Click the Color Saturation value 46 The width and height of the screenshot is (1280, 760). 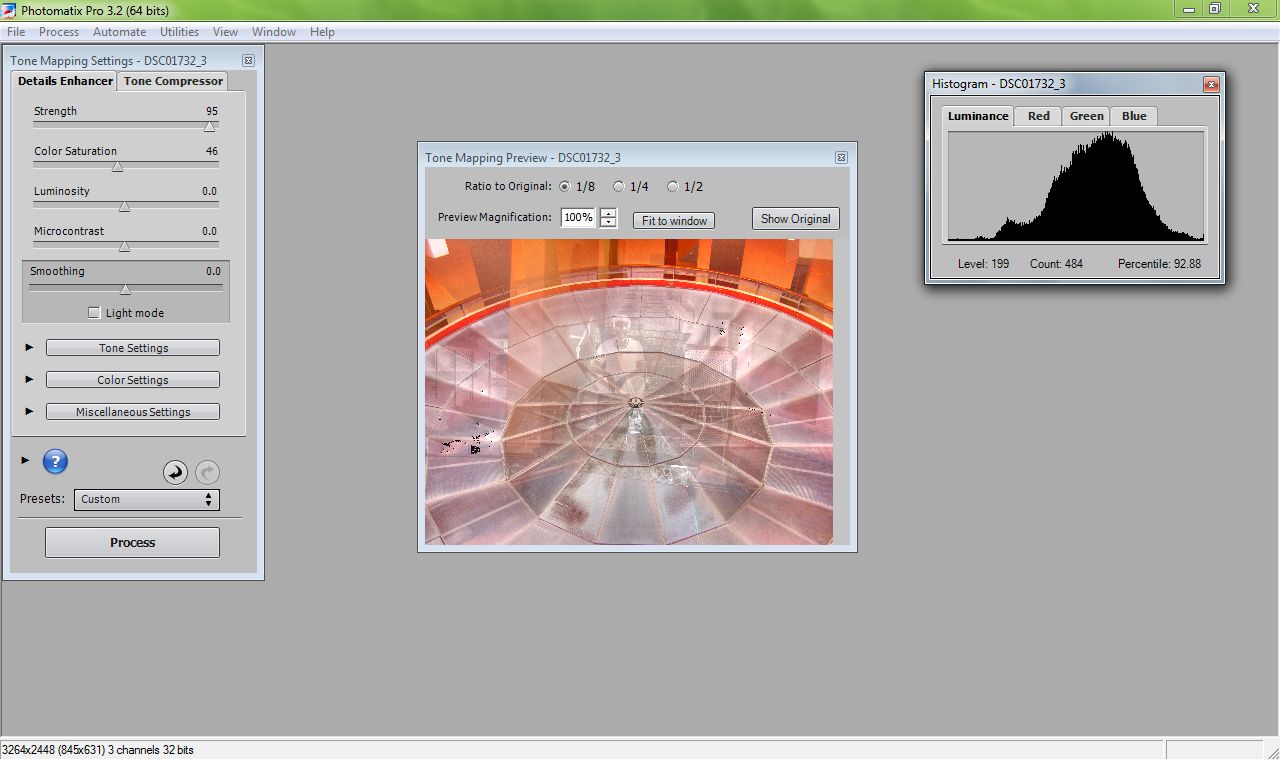coord(212,151)
